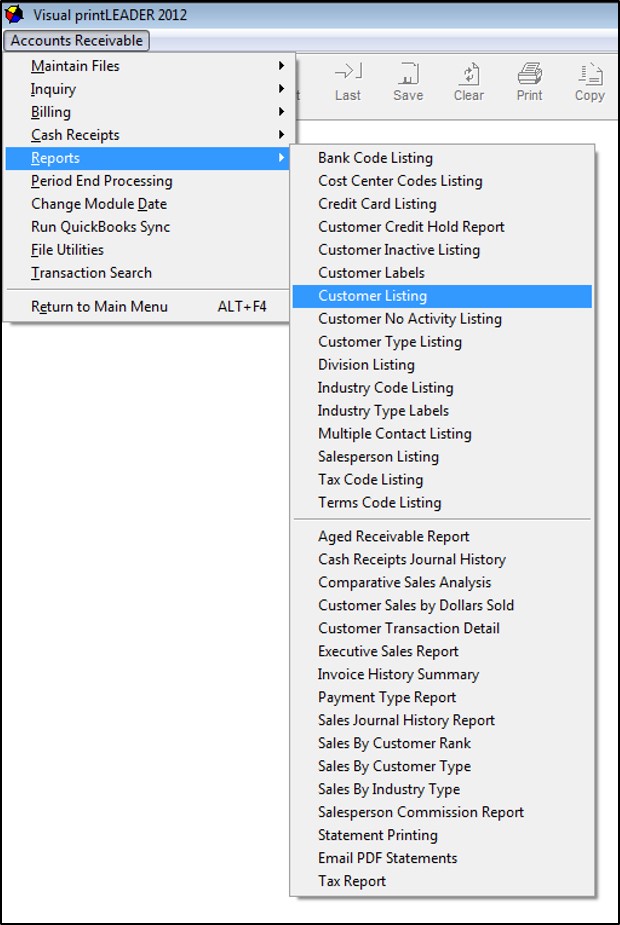Click the Clear toolbar icon

click(x=469, y=82)
